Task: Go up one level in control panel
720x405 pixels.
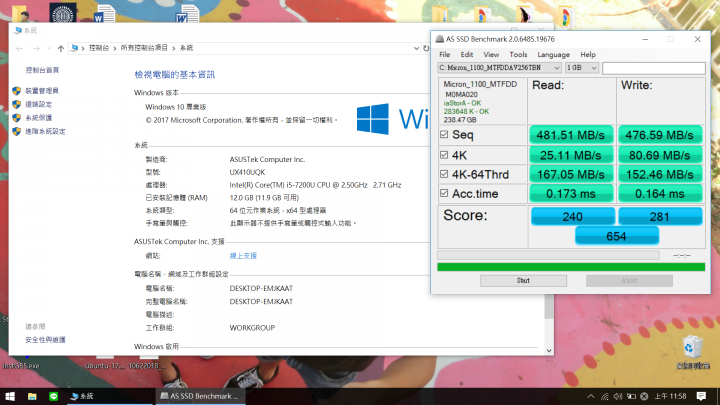Action: (61, 48)
